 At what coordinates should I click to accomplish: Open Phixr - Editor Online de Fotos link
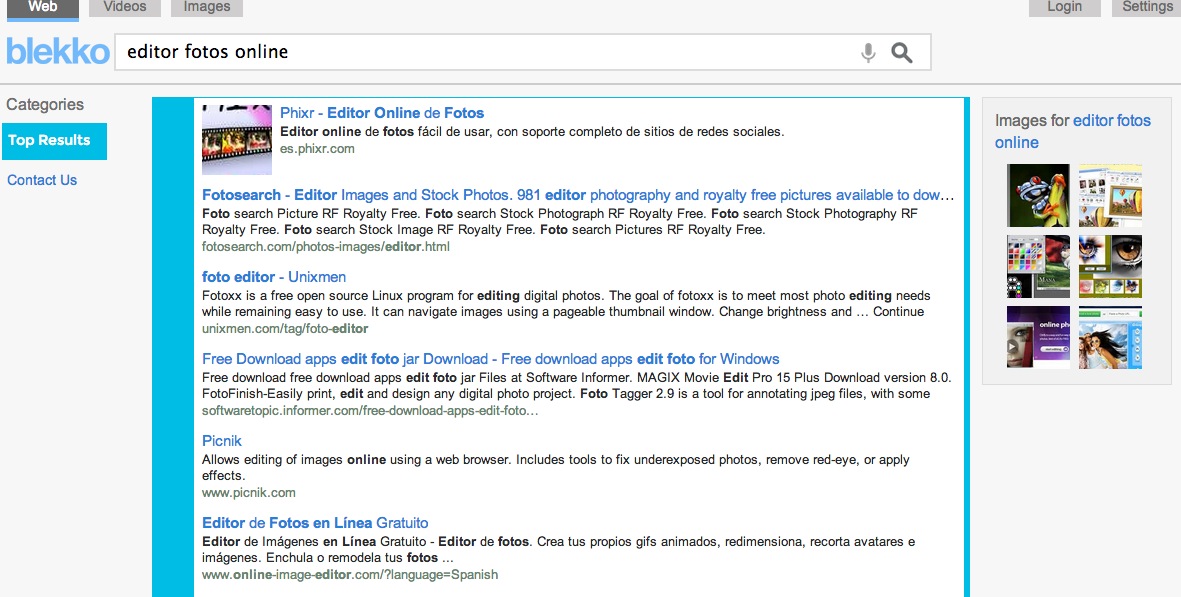coord(382,113)
